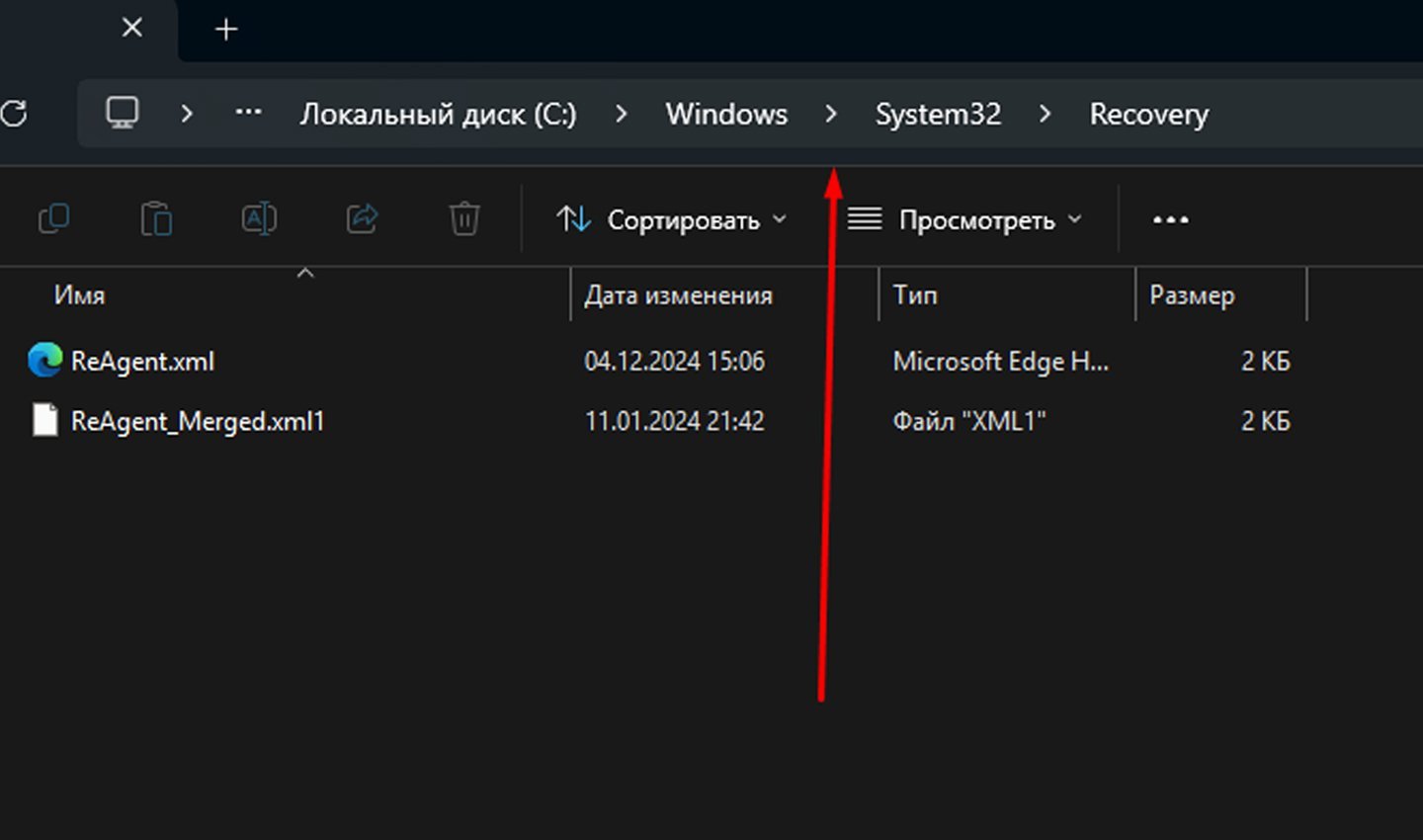1423x840 pixels.
Task: Expand chevron between System32 and Recovery
Action: pyautogui.click(x=1045, y=114)
